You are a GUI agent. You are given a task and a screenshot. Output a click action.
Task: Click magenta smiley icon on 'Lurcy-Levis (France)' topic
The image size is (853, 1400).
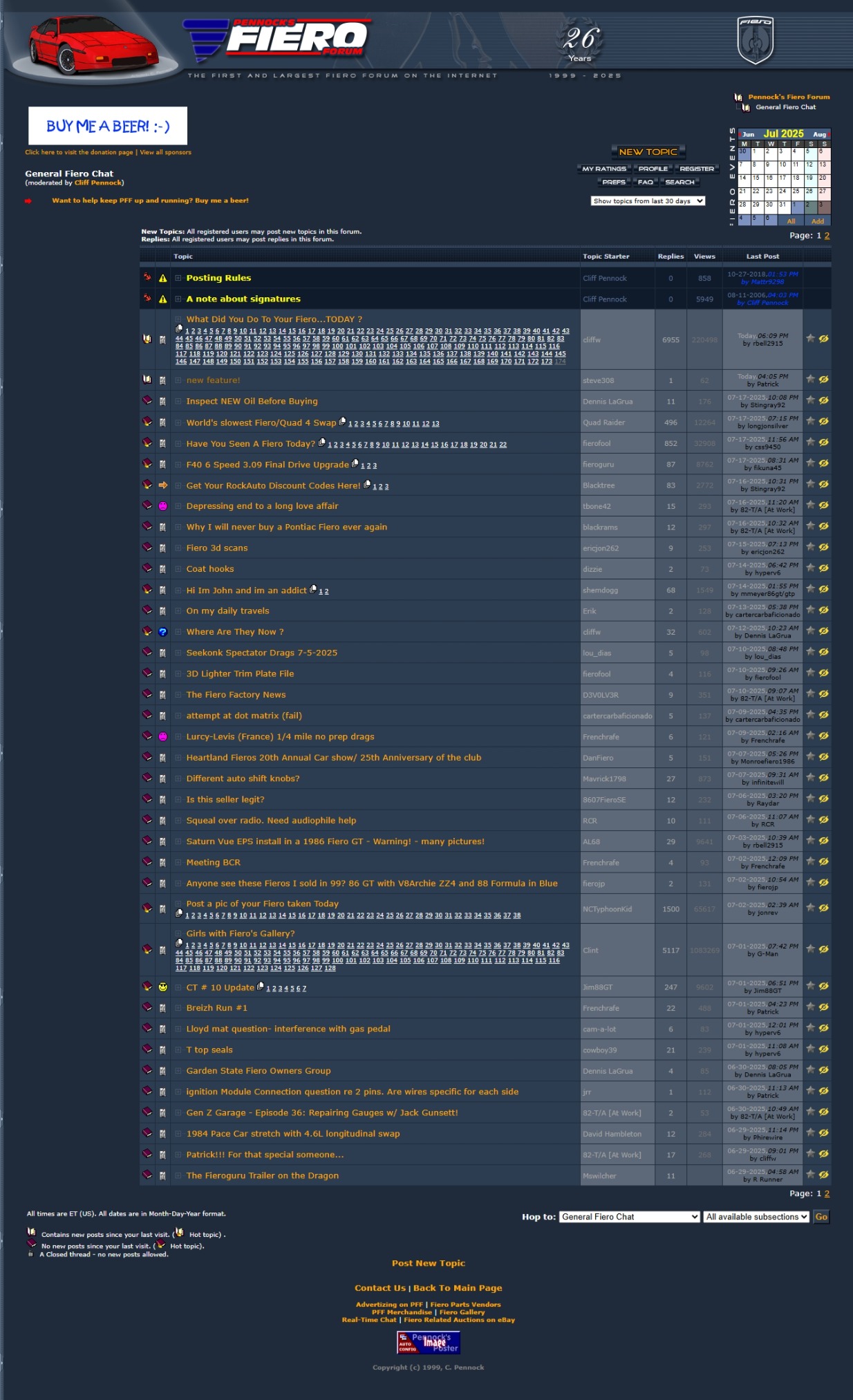pyautogui.click(x=163, y=737)
